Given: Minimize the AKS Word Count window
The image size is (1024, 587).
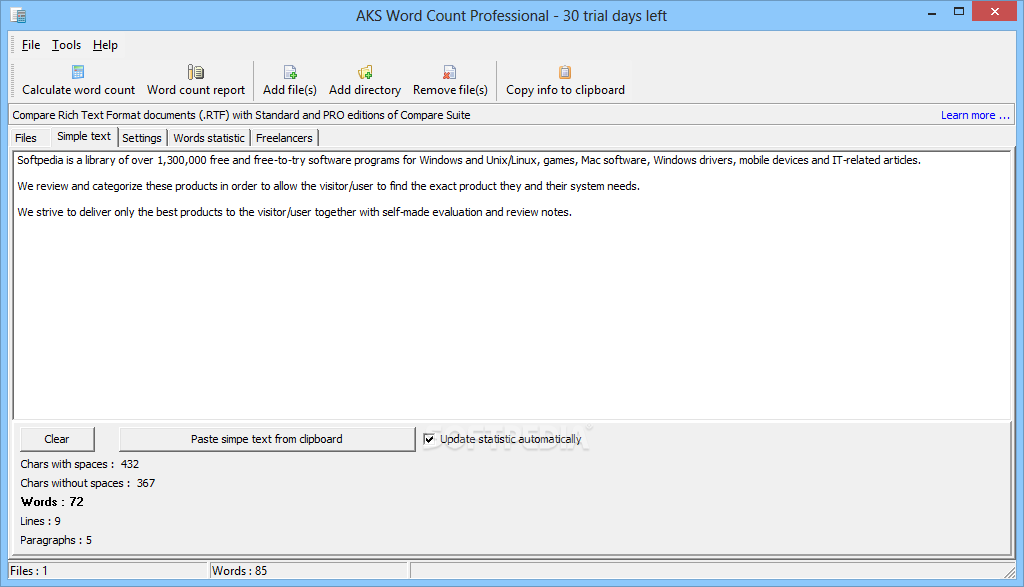Looking at the screenshot, I should [x=932, y=12].
